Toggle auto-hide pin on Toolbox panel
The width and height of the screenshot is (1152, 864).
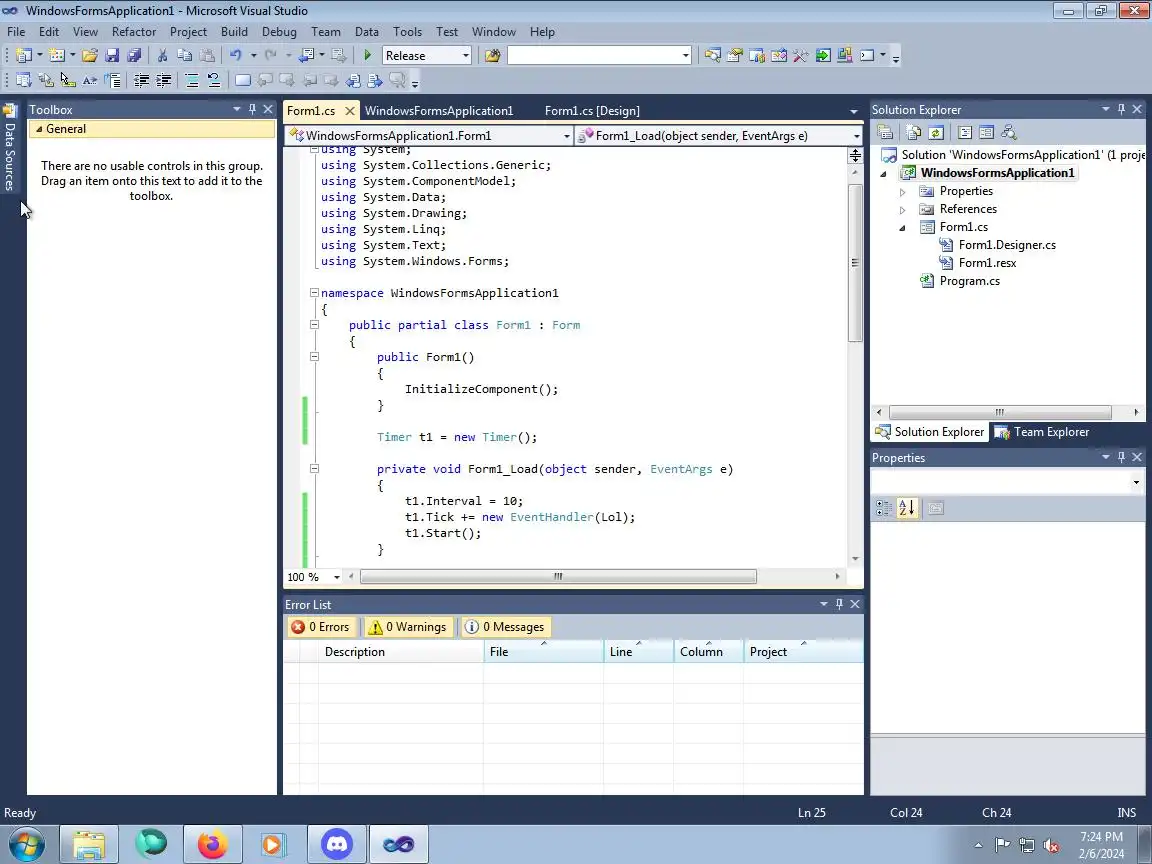click(x=252, y=109)
